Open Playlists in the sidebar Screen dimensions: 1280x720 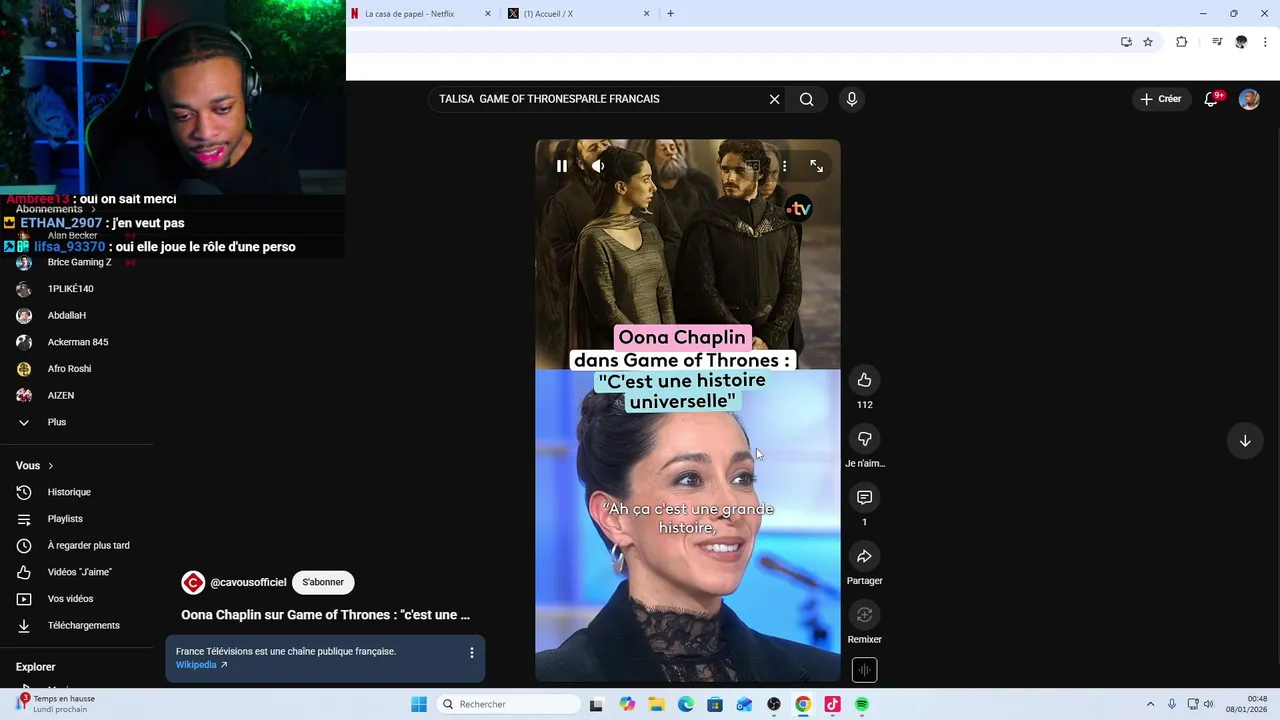click(x=65, y=519)
